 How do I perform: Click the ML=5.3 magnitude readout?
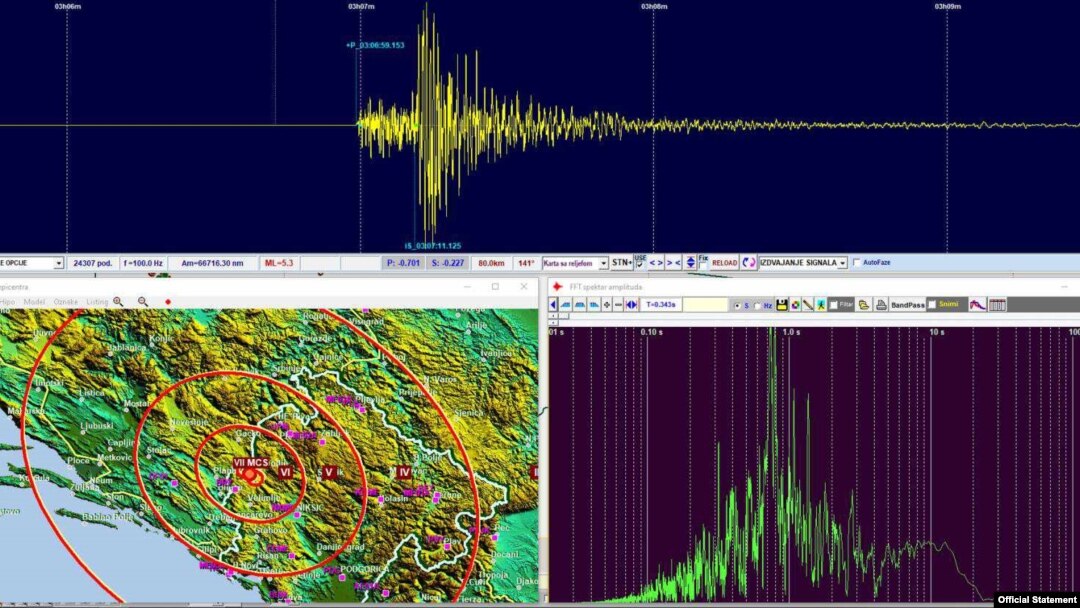click(279, 263)
